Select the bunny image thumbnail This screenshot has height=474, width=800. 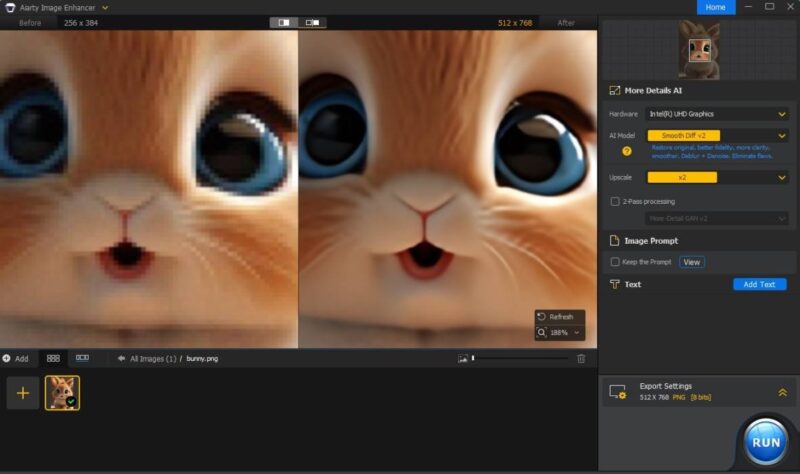[x=62, y=393]
